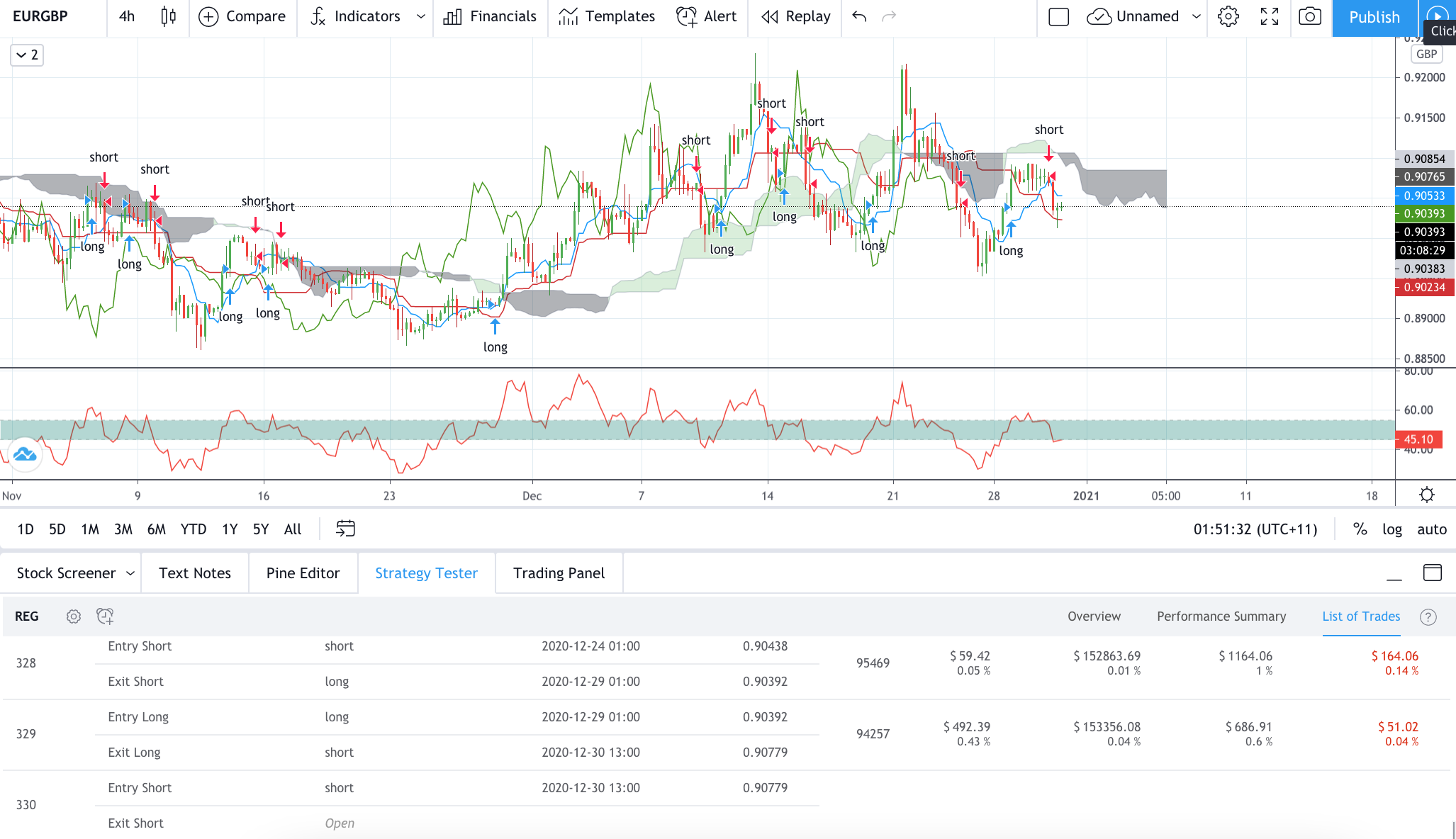Click trade 329 profit $ 492.39

pos(967,727)
